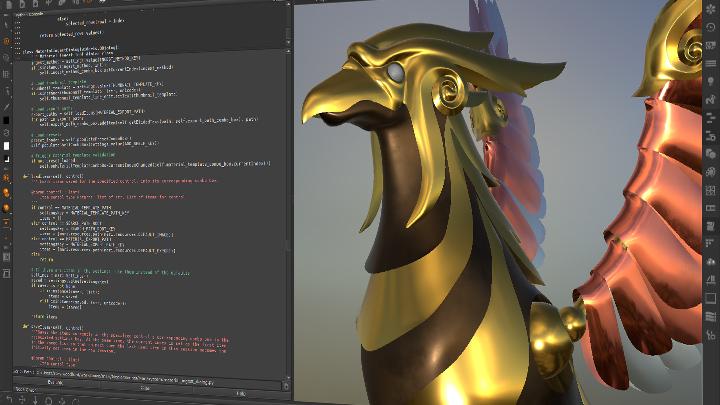The width and height of the screenshot is (720, 405).
Task: Click the grid icon in right toolbar
Action: pyautogui.click(x=710, y=187)
